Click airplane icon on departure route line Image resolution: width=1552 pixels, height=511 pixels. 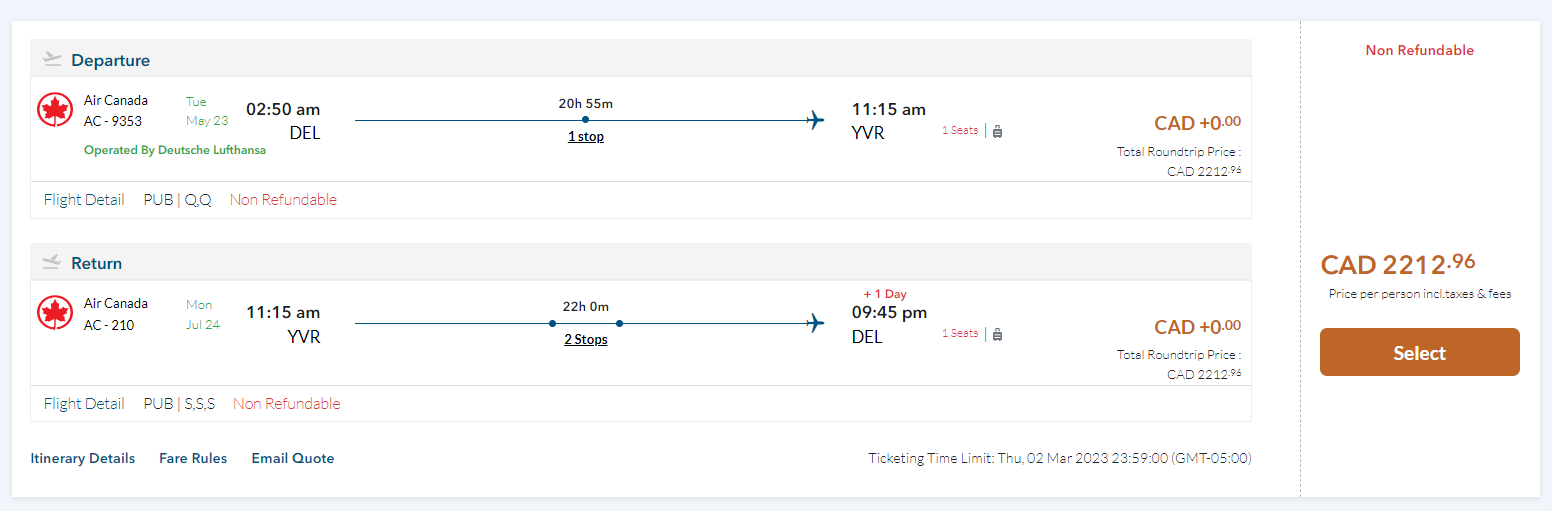(x=816, y=120)
